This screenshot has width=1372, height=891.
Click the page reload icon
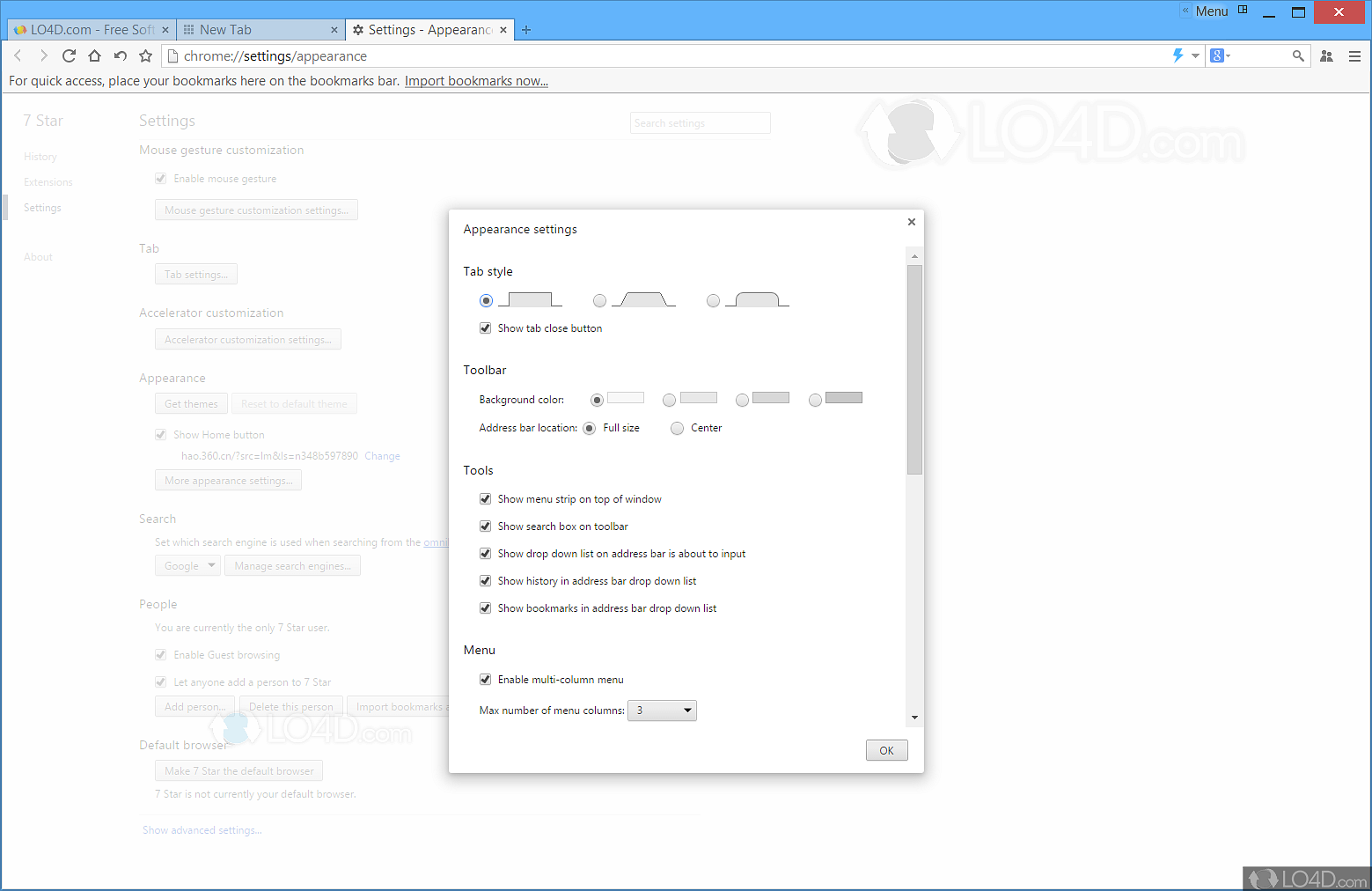click(x=69, y=55)
